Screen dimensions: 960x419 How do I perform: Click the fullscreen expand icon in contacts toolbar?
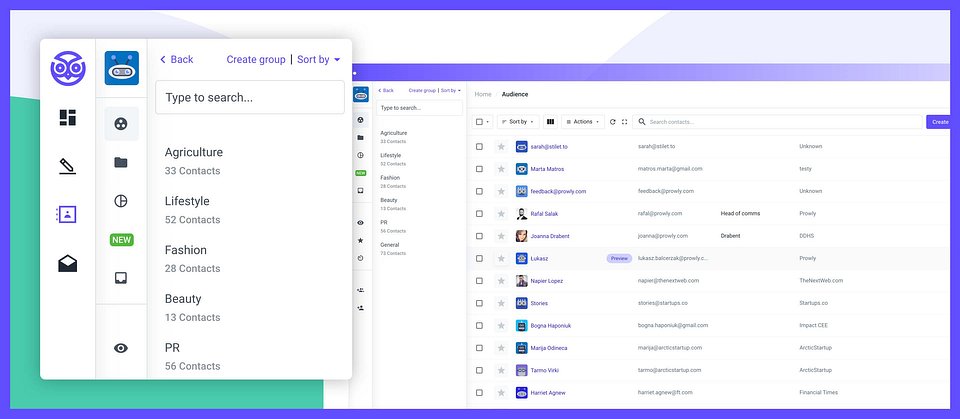pyautogui.click(x=624, y=122)
